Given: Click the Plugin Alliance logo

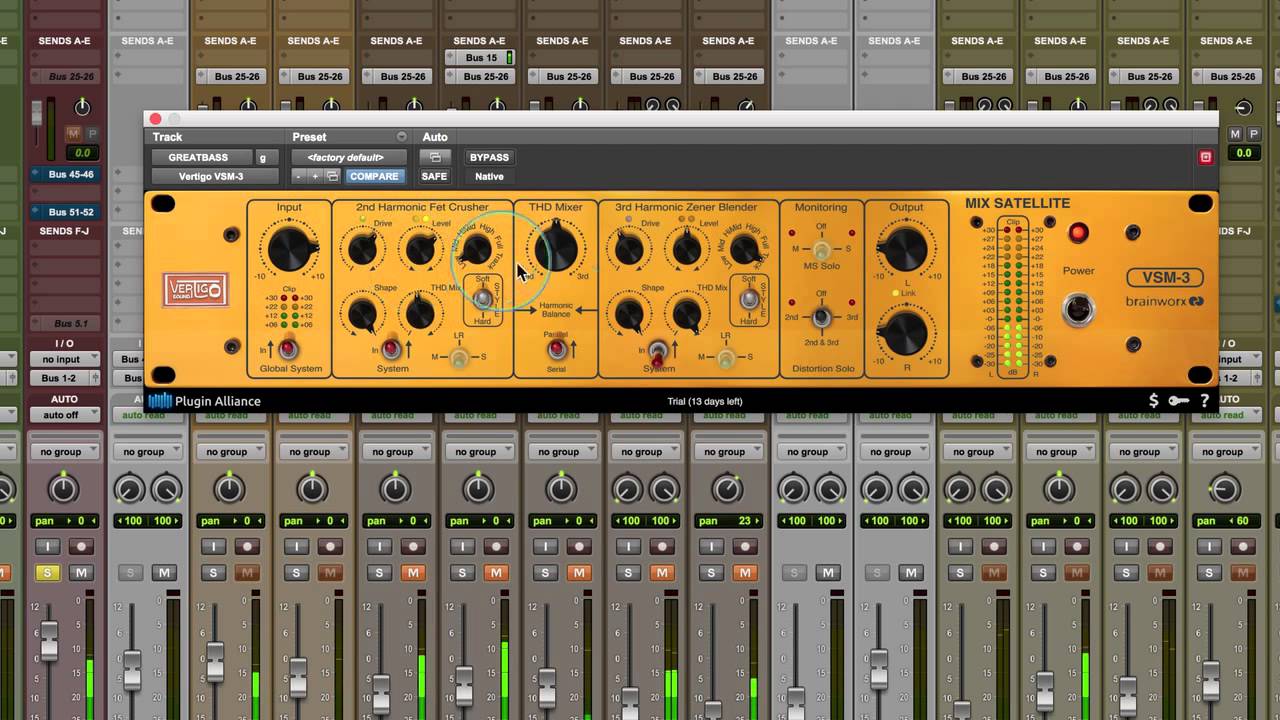Looking at the screenshot, I should click(x=204, y=401).
